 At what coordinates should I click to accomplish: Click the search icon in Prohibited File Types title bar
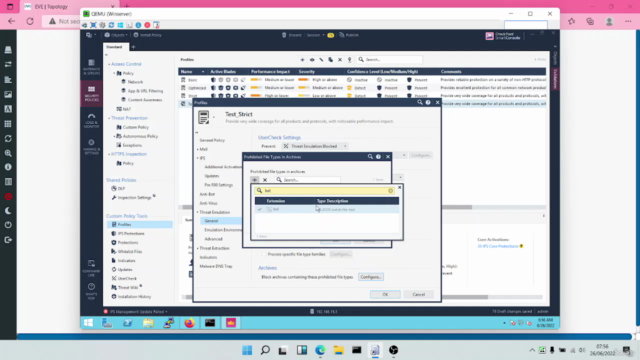(370, 157)
